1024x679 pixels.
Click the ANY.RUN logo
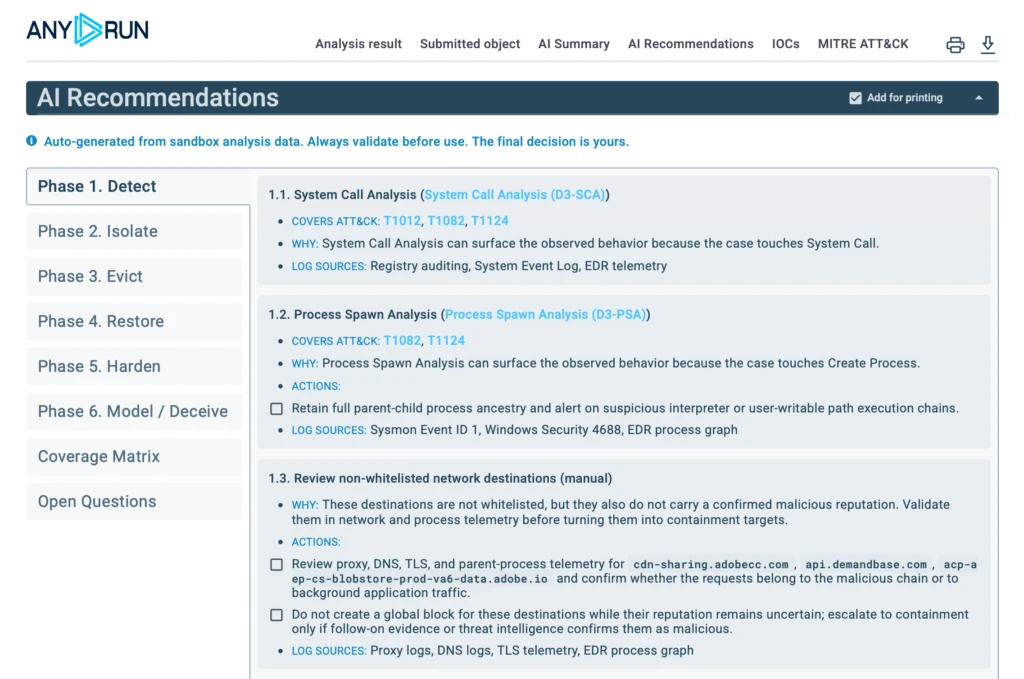(88, 29)
